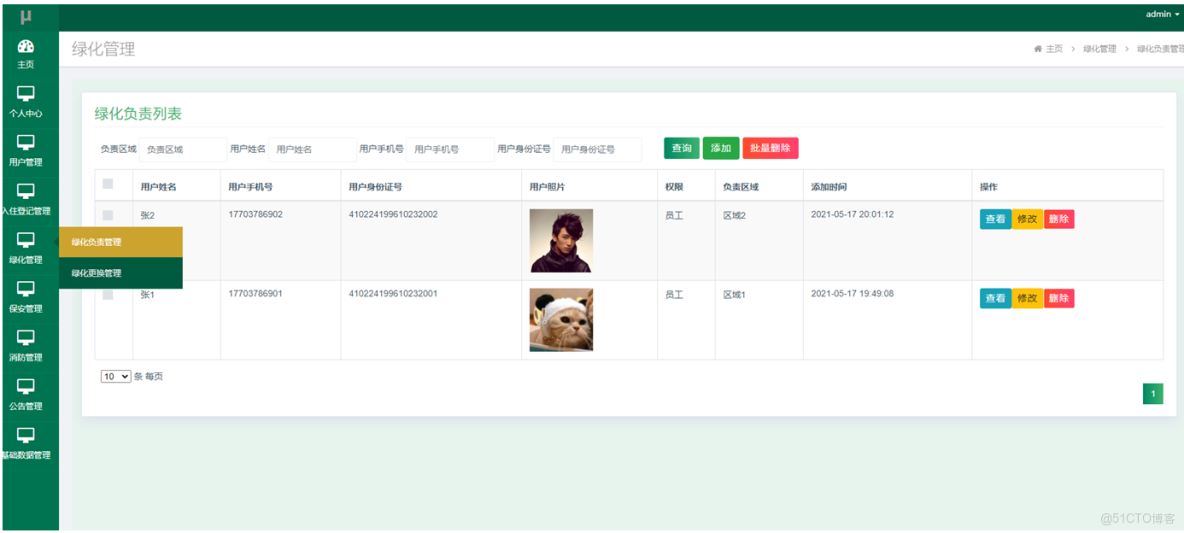The height and width of the screenshot is (533, 1184).
Task: Open the photo thumbnail for 张2
Action: click(x=561, y=241)
